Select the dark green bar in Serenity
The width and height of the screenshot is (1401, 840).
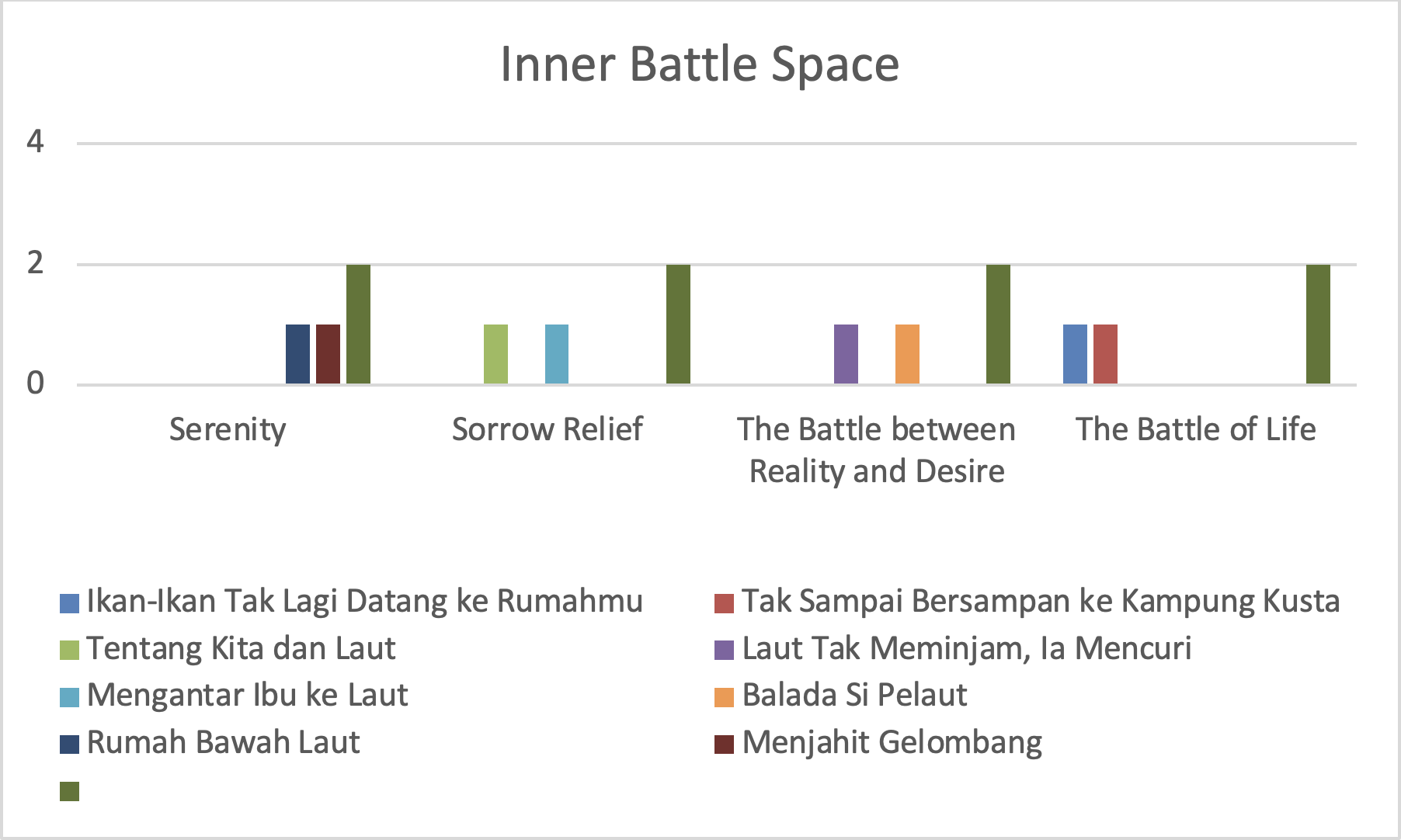click(x=358, y=325)
